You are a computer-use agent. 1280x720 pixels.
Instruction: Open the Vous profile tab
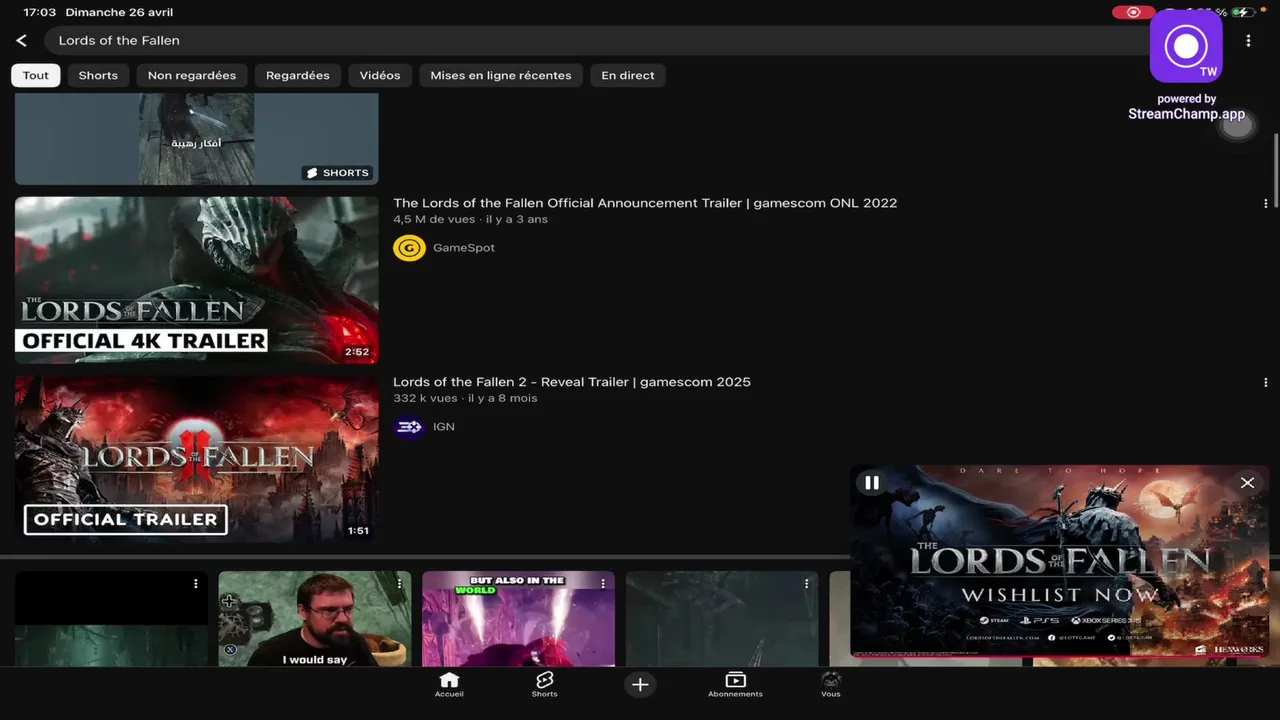point(830,685)
